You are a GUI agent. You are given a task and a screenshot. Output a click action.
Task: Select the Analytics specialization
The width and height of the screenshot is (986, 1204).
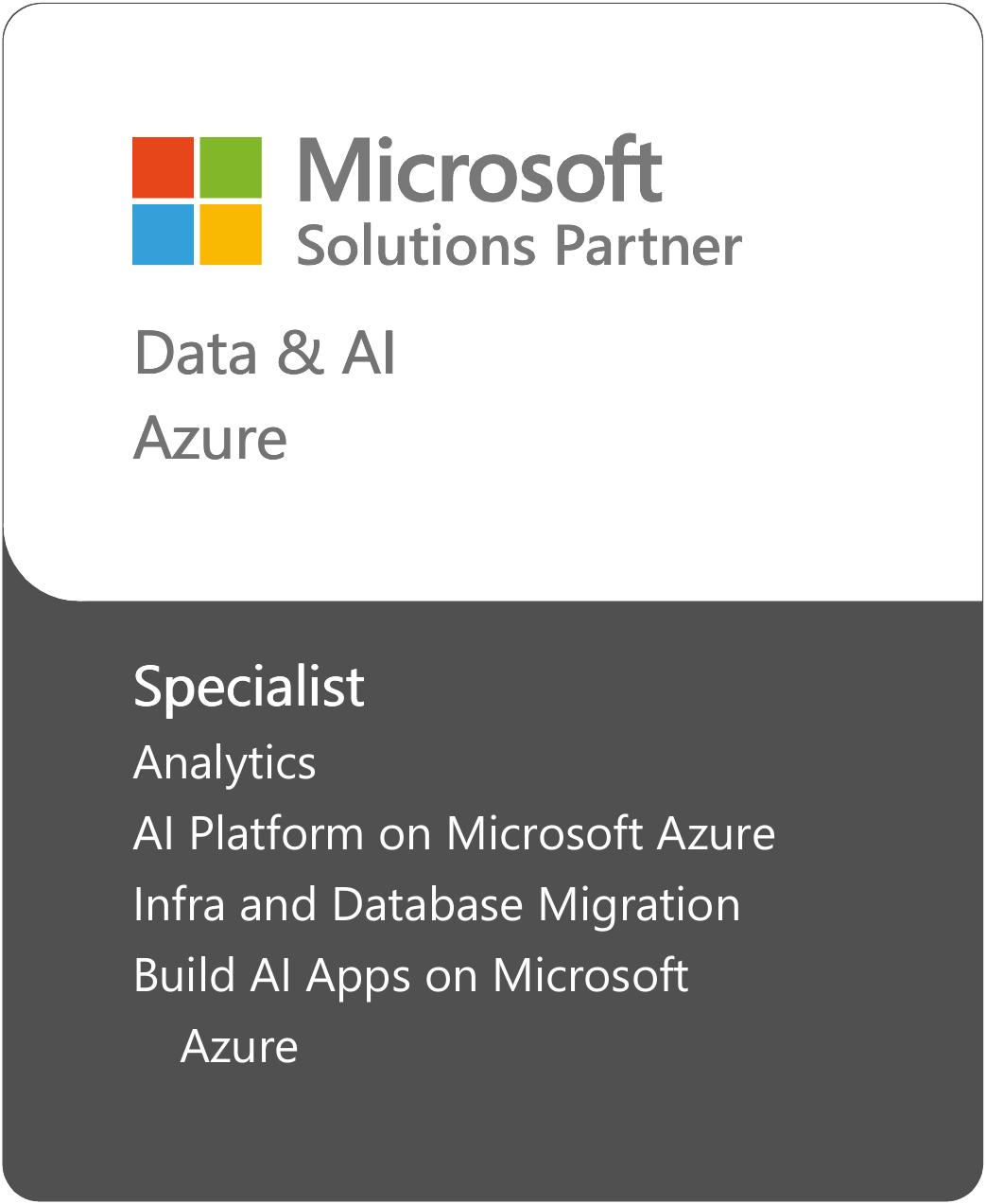coord(225,763)
